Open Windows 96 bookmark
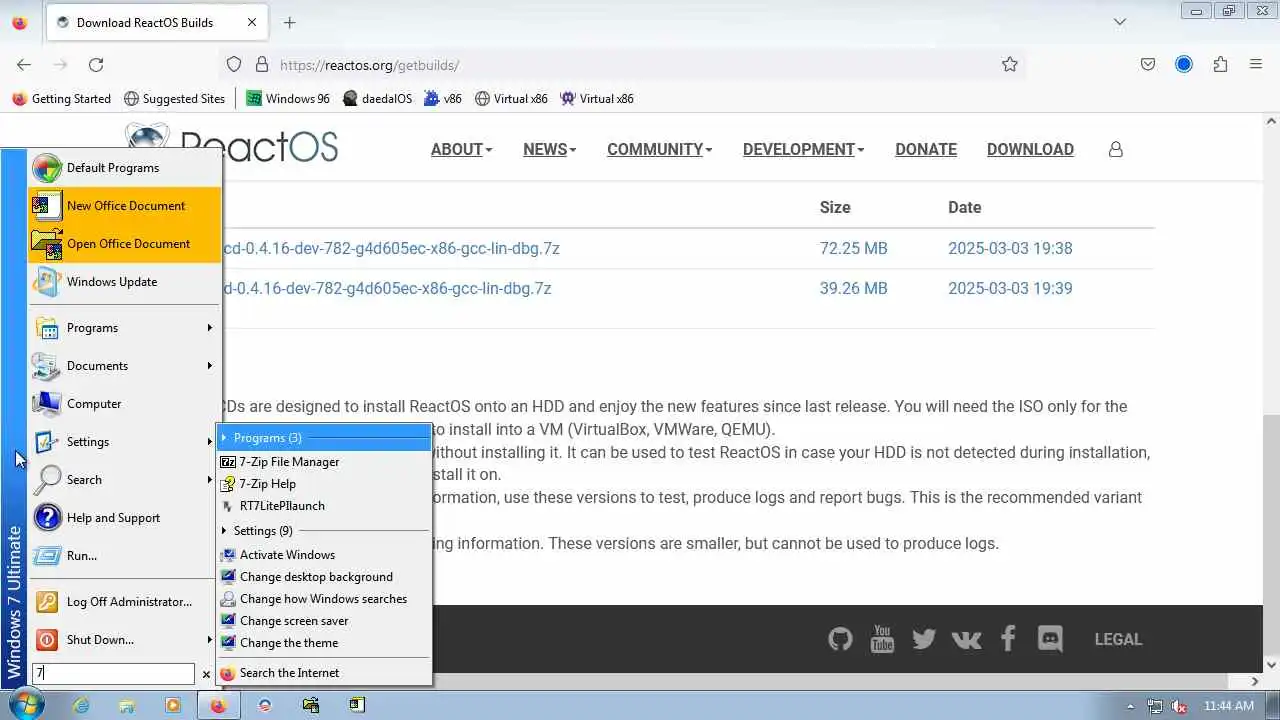The image size is (1280, 720). coord(288,99)
